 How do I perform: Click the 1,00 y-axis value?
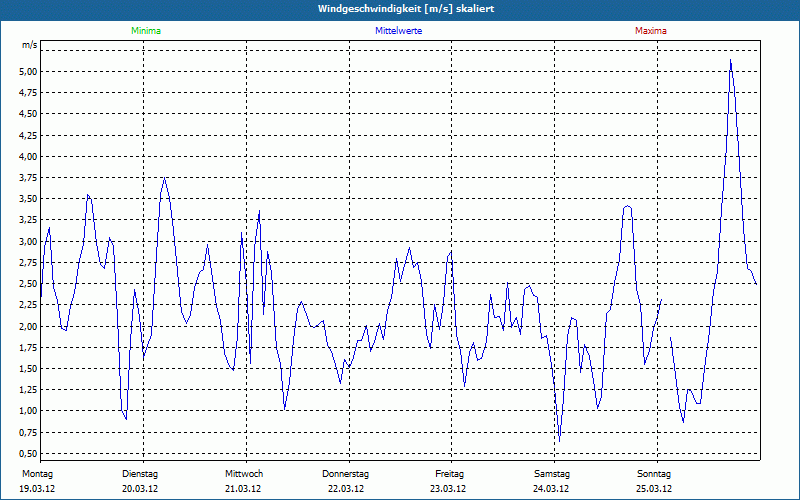[29, 411]
